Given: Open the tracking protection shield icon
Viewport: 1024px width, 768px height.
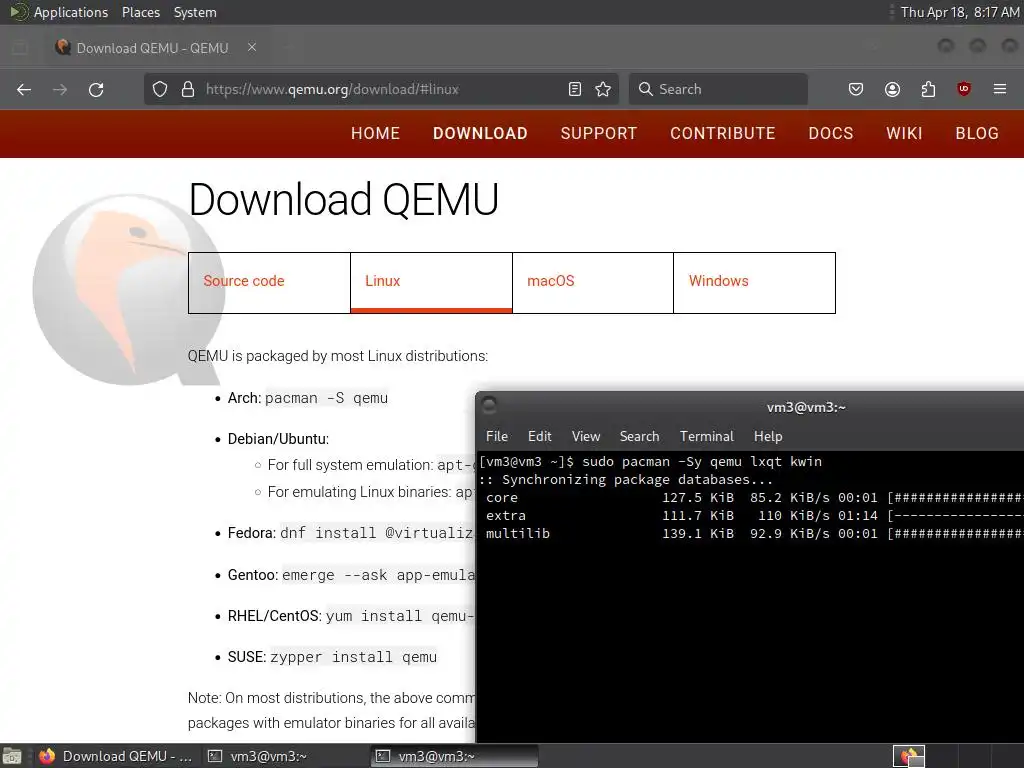Looking at the screenshot, I should 160,89.
